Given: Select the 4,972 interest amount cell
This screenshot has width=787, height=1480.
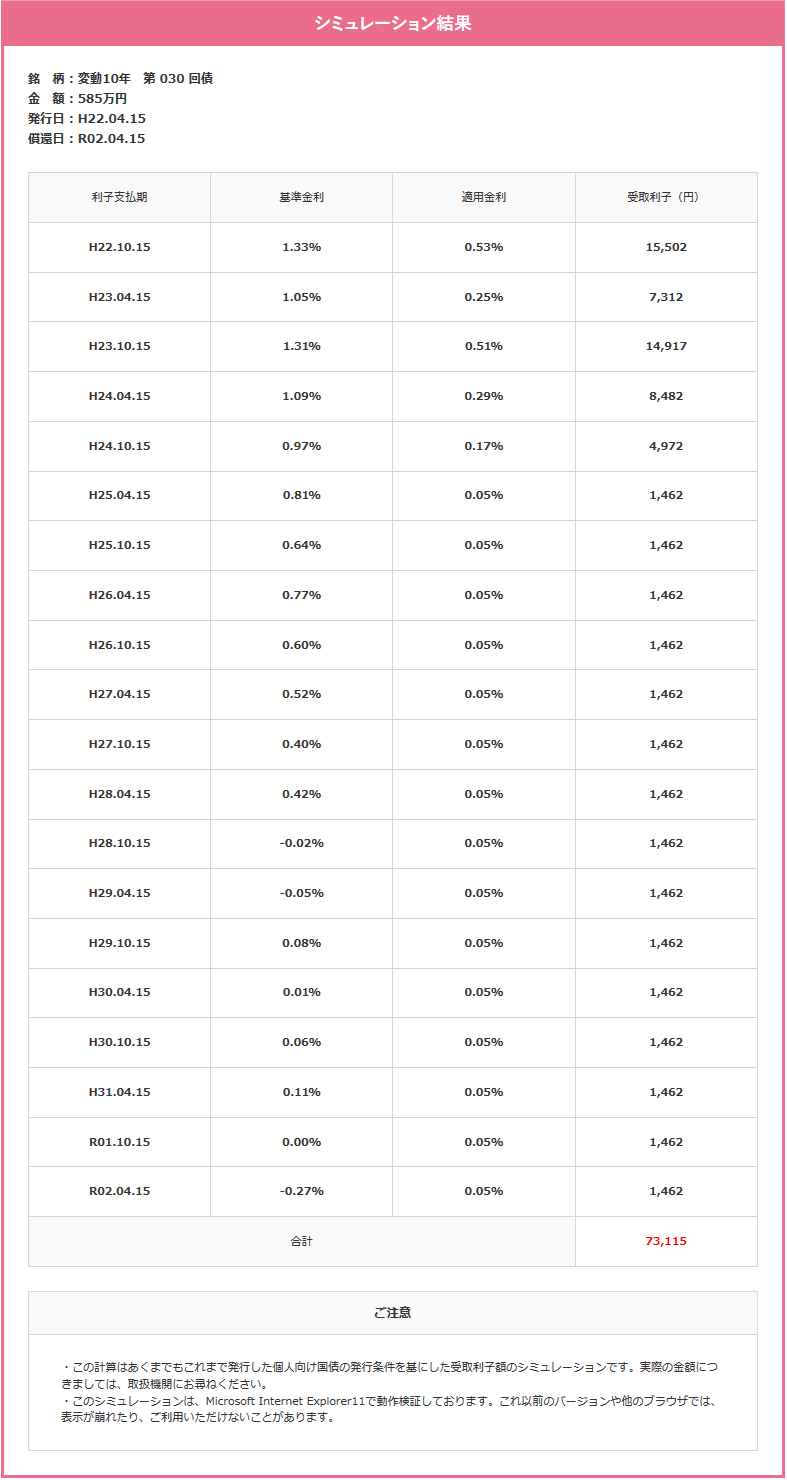Looking at the screenshot, I should [666, 446].
